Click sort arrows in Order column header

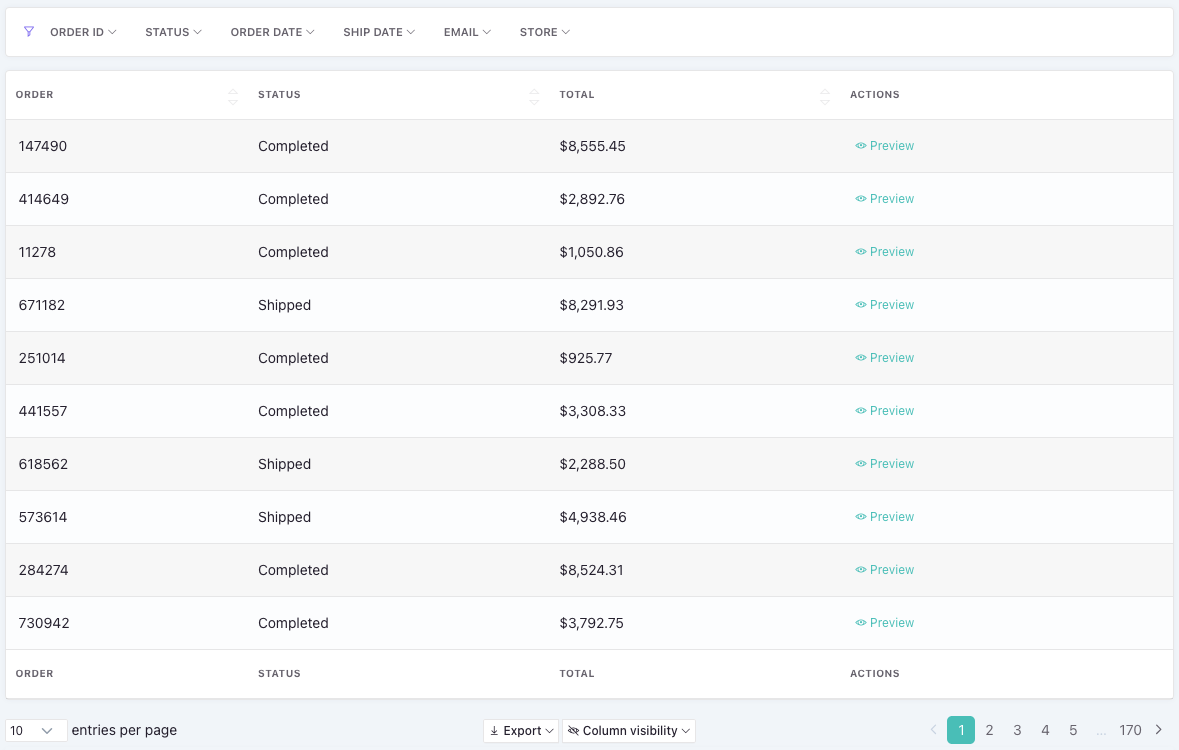coord(233,96)
